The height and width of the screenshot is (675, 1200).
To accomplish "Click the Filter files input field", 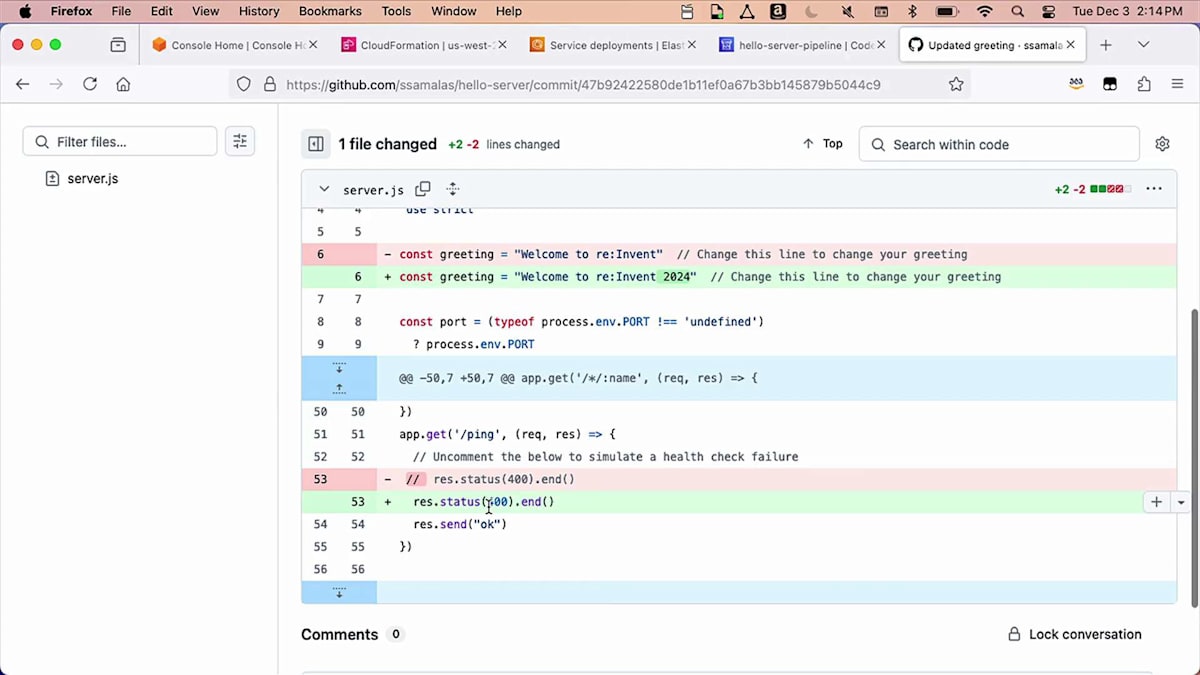I will tap(120, 141).
